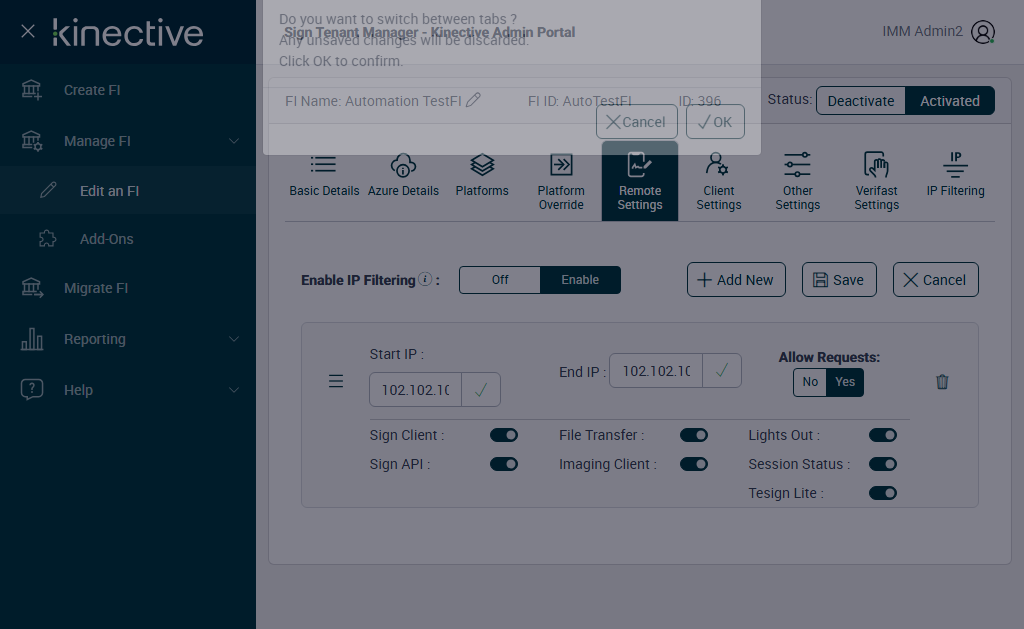Toggle the Lights Out switch
This screenshot has width=1024, height=629.
click(883, 435)
